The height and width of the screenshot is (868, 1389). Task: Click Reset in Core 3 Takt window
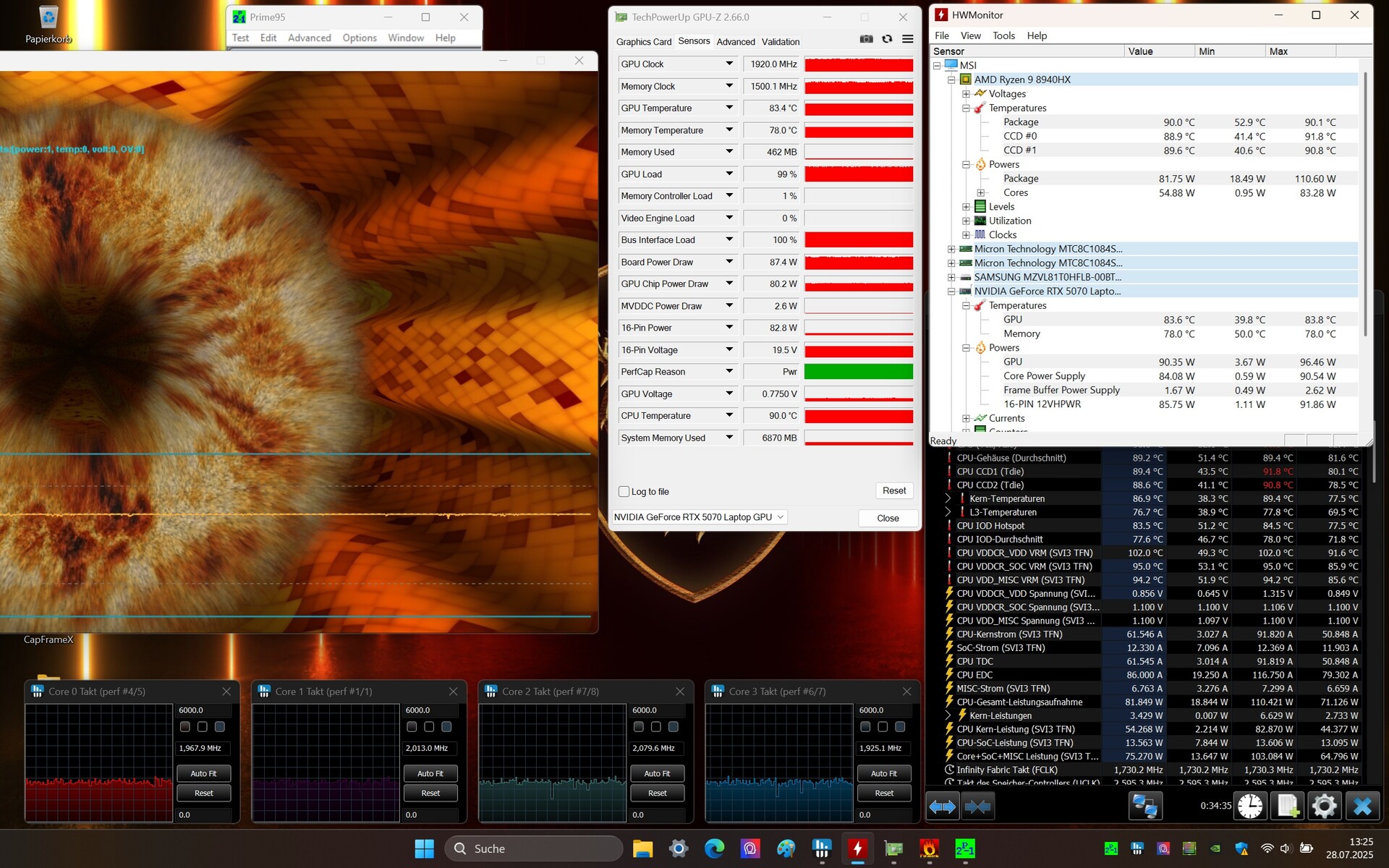tap(884, 793)
